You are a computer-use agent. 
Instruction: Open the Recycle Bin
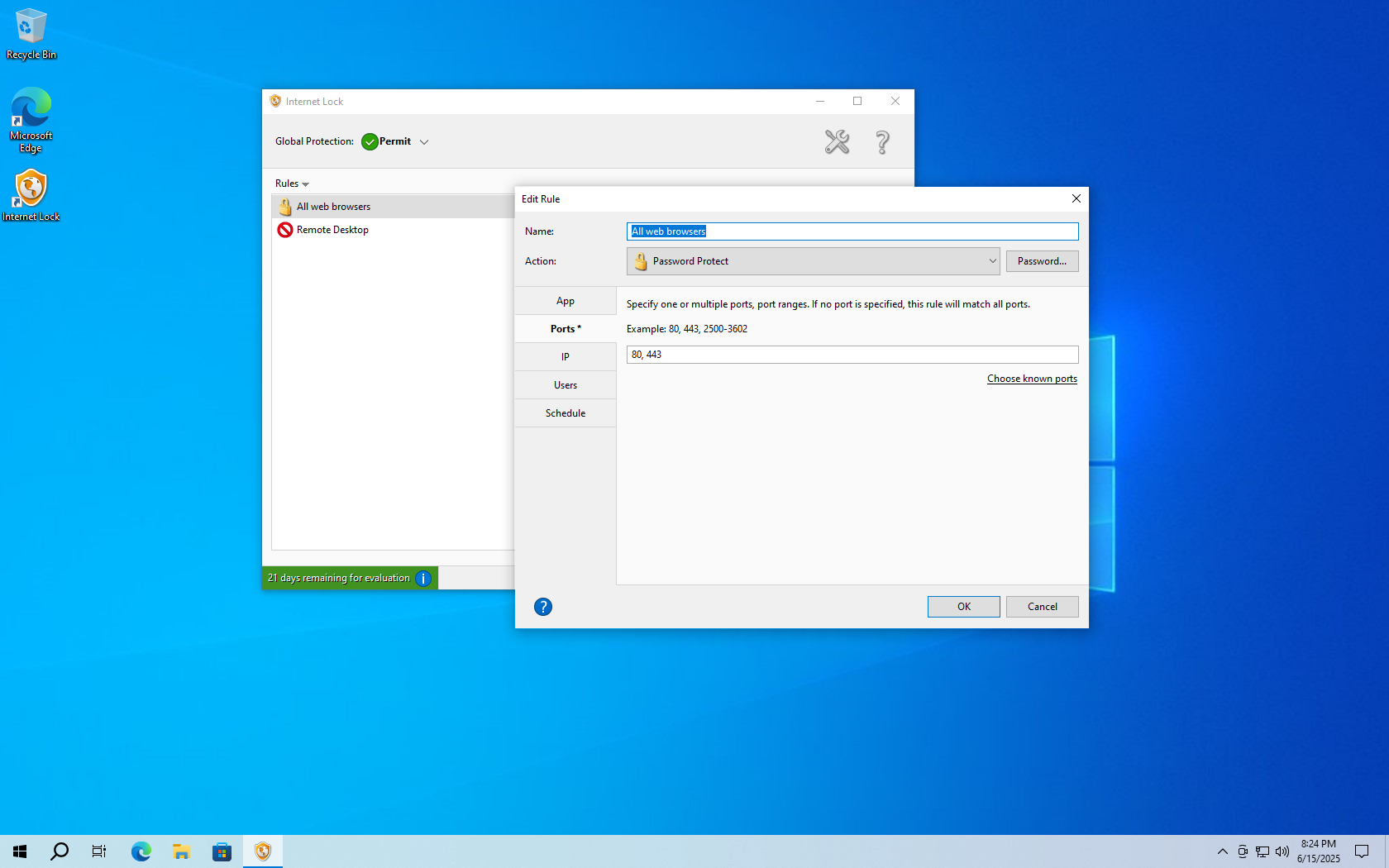click(x=31, y=25)
